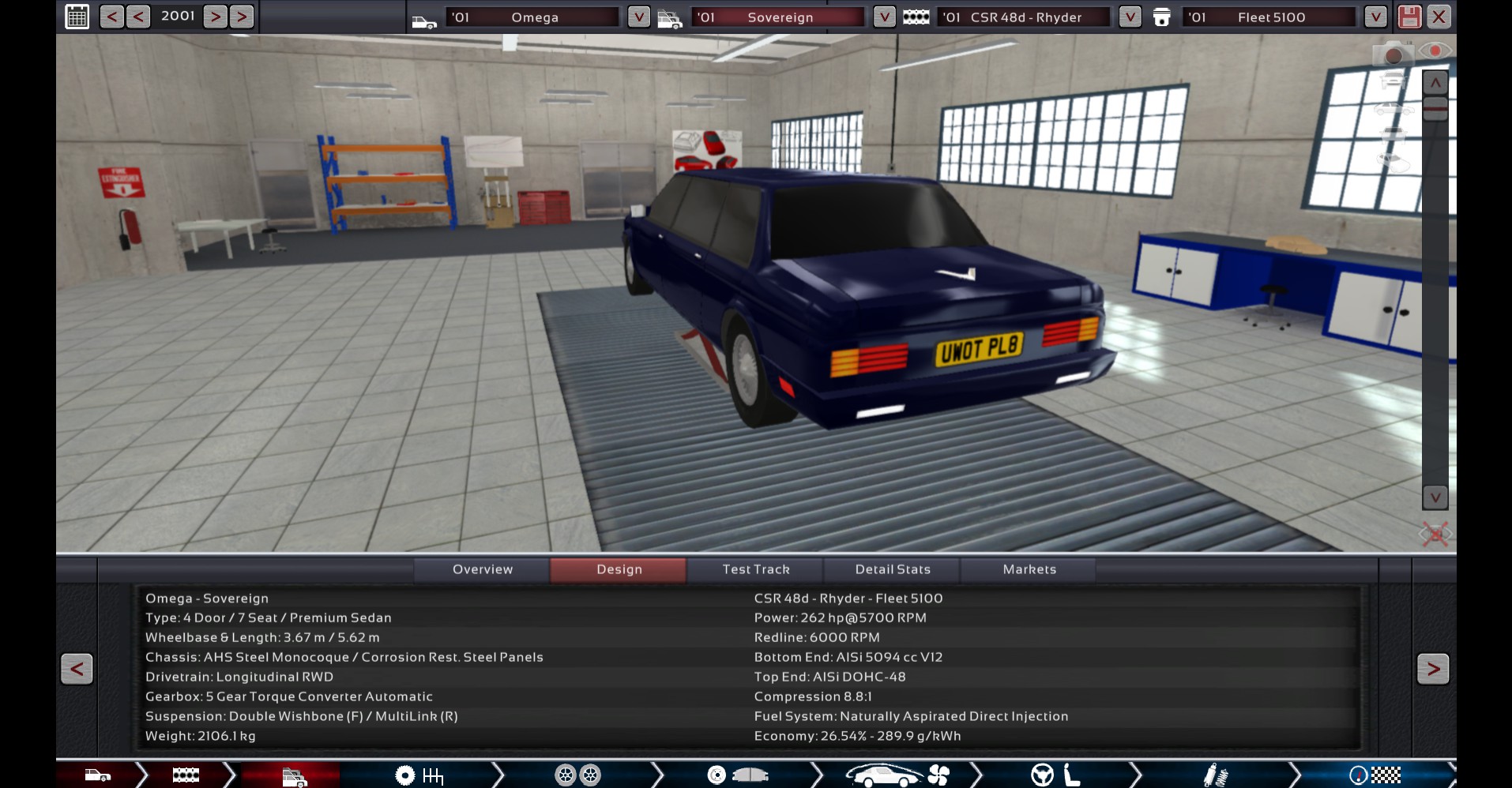Expand the Omega car model dropdown

[638, 17]
